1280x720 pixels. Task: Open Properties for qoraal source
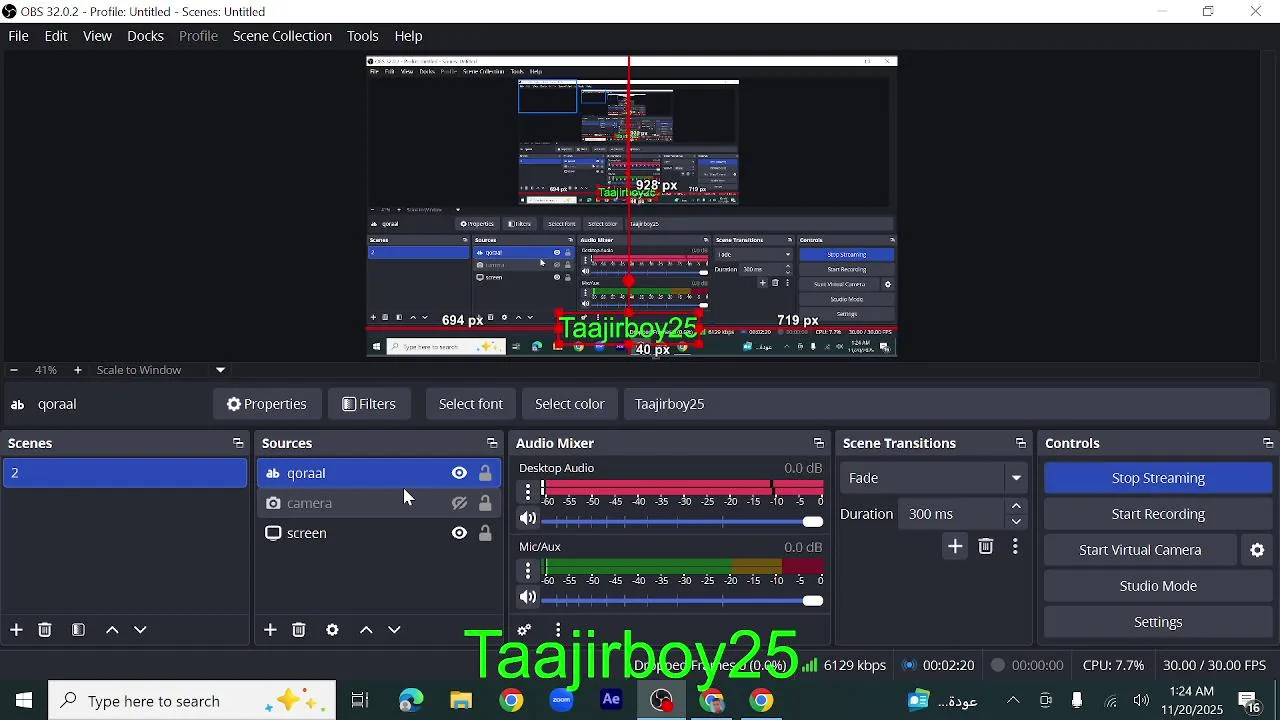tap(266, 404)
